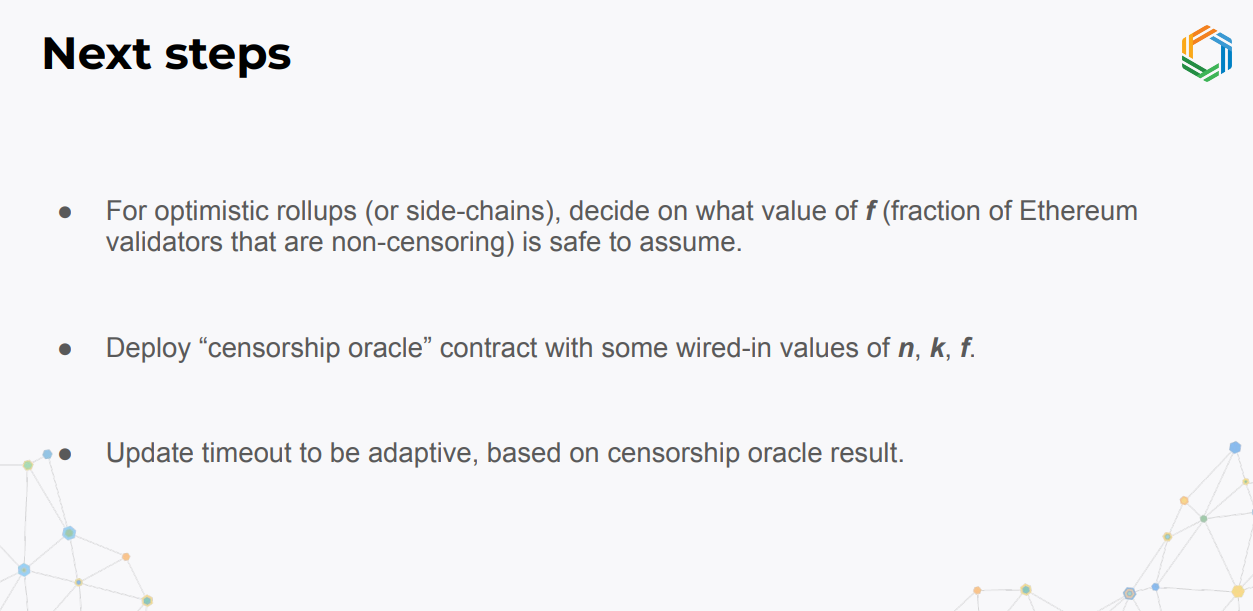This screenshot has width=1253, height=611.
Task: Click the bullet dot before "For optimistic rollups"
Action: point(66,213)
